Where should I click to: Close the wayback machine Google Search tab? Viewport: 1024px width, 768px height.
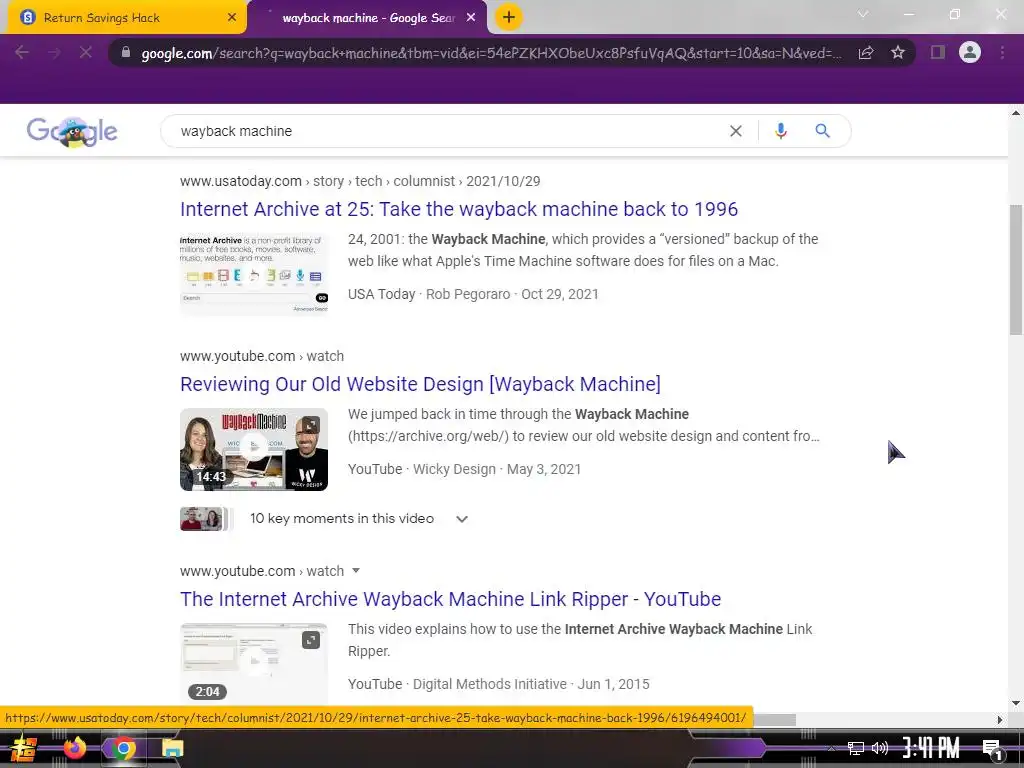click(471, 18)
